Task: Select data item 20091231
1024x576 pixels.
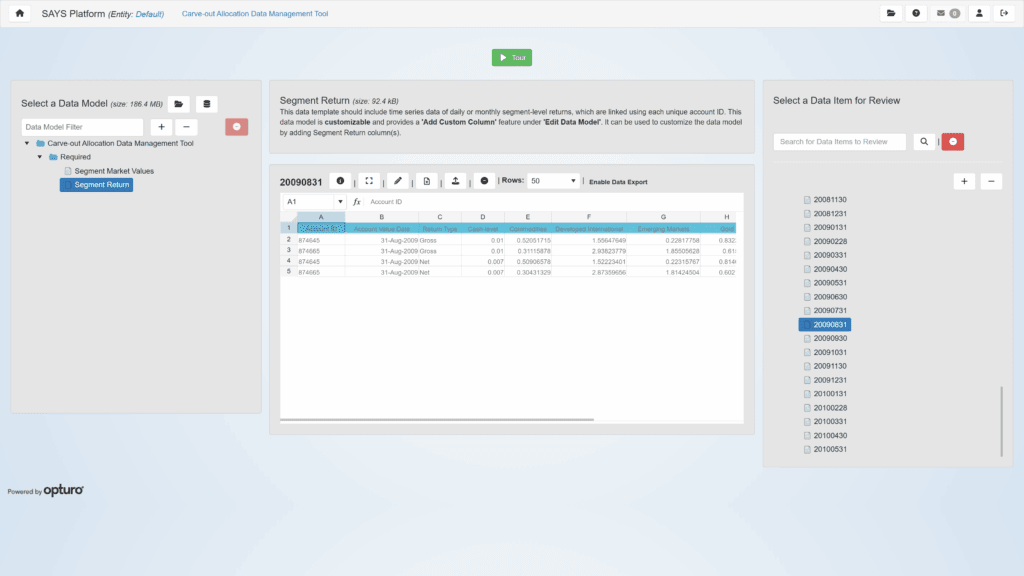Action: point(829,380)
